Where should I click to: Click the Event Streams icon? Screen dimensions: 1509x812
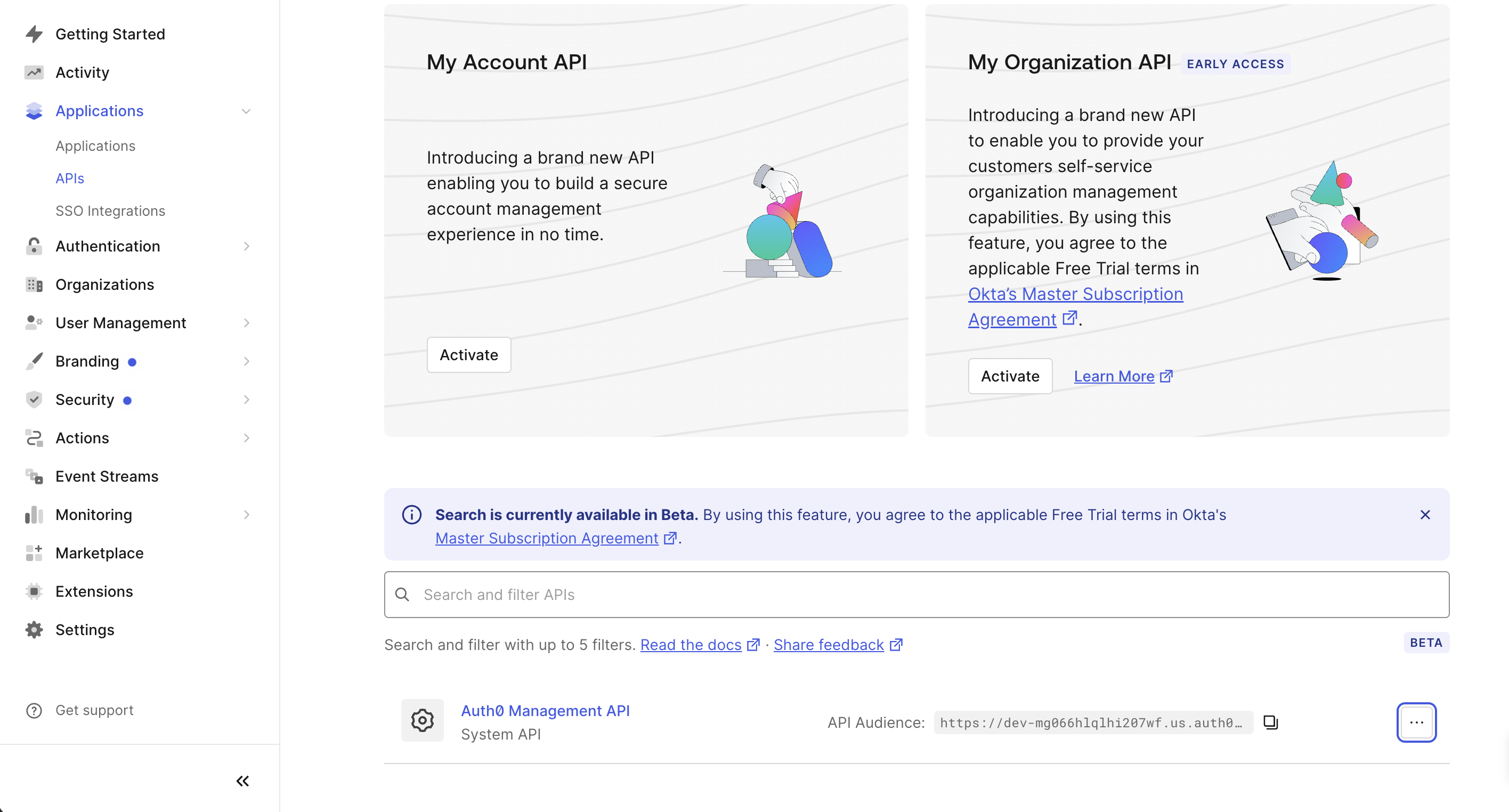(34, 476)
